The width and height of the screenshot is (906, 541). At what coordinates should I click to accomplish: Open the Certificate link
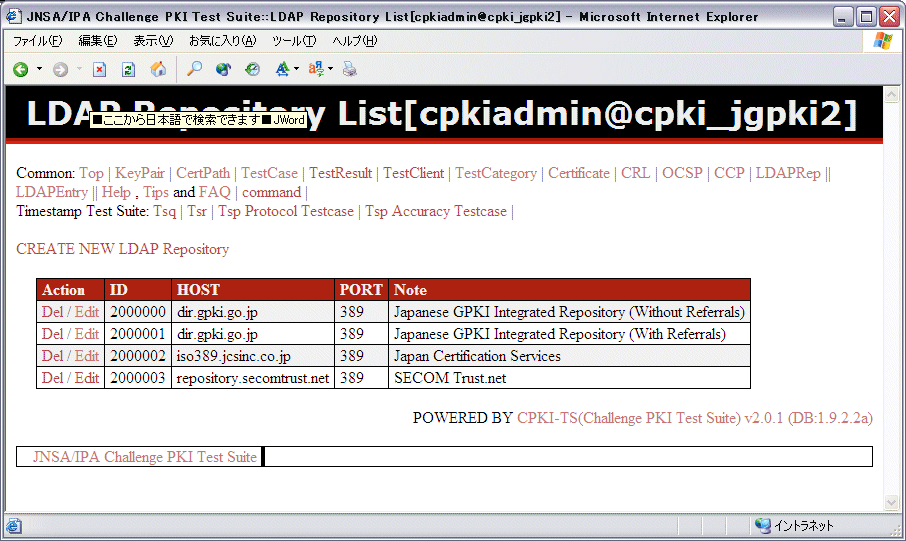pos(579,173)
